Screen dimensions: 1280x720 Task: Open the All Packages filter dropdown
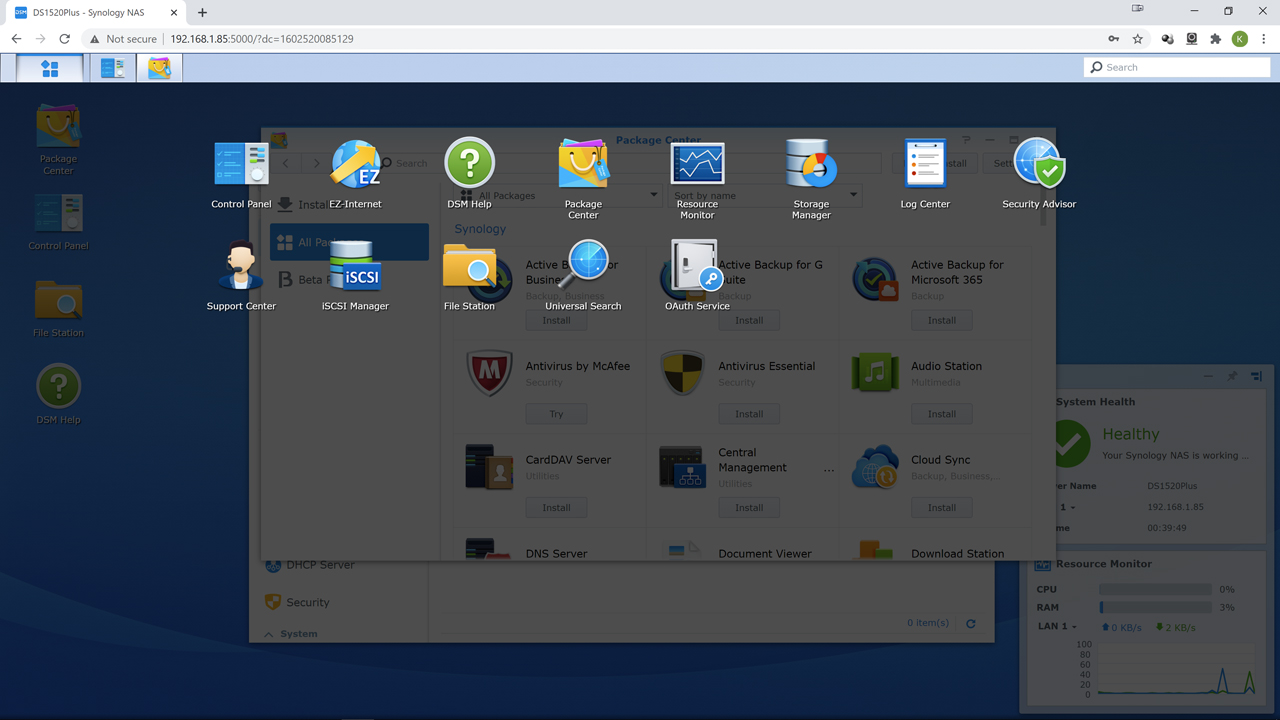558,195
